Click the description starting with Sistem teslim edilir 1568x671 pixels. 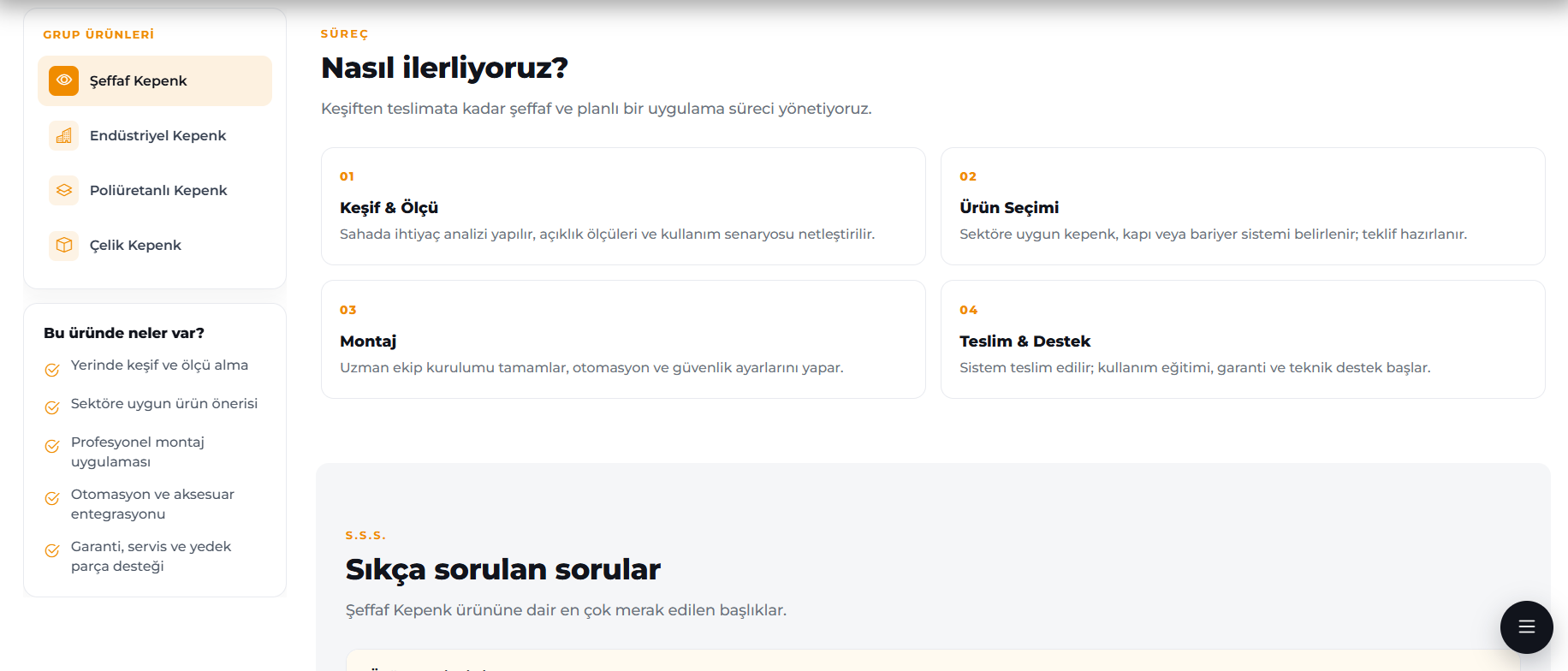pos(1195,367)
